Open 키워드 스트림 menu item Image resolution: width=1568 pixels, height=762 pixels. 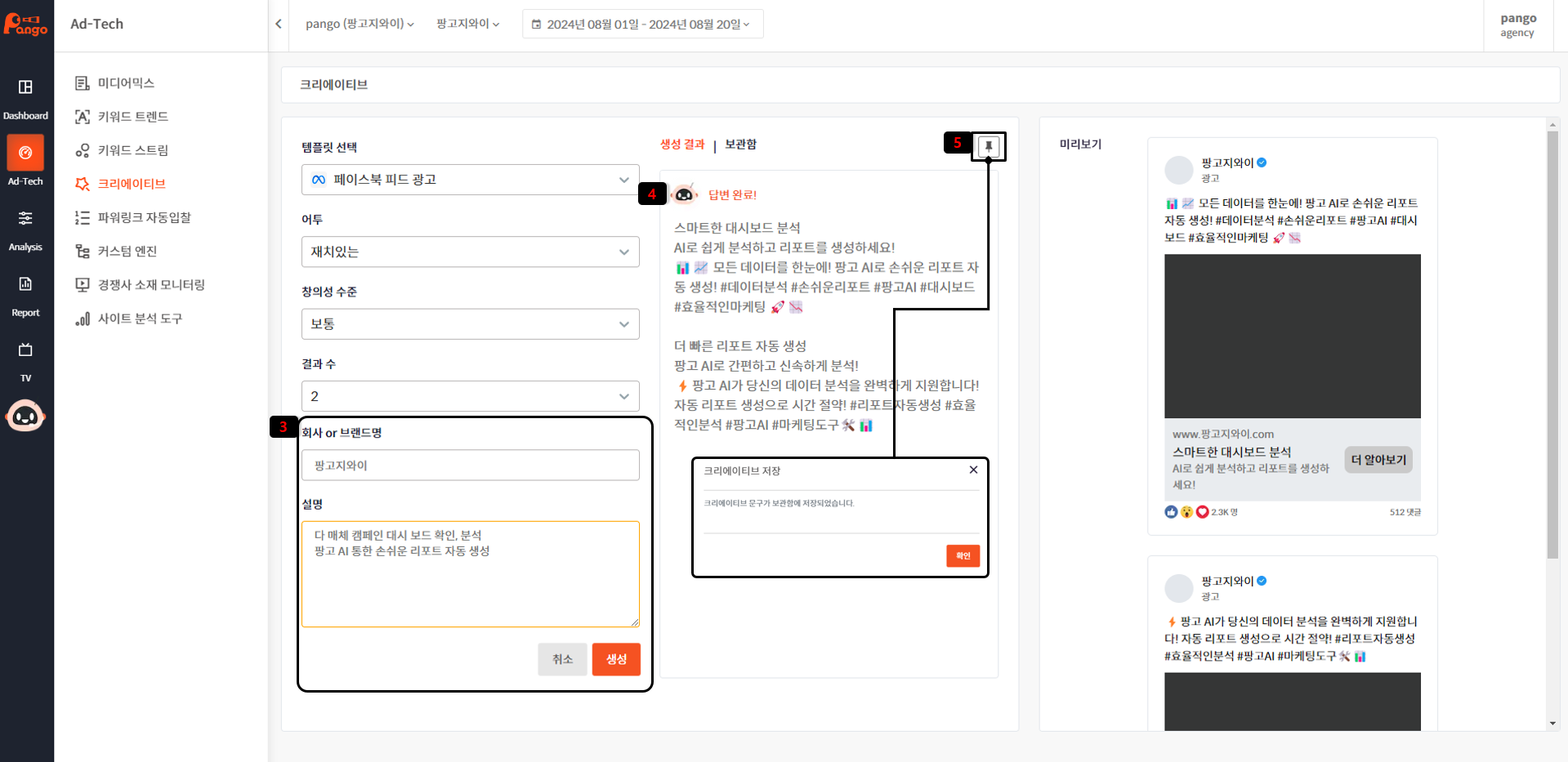(x=133, y=150)
